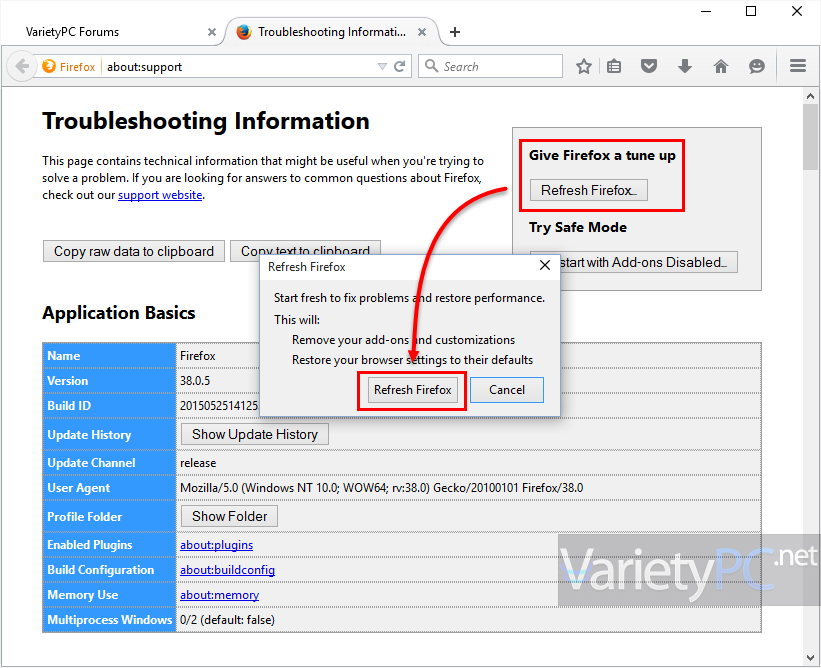
Task: Click Copy text to clipboard button
Action: [305, 248]
